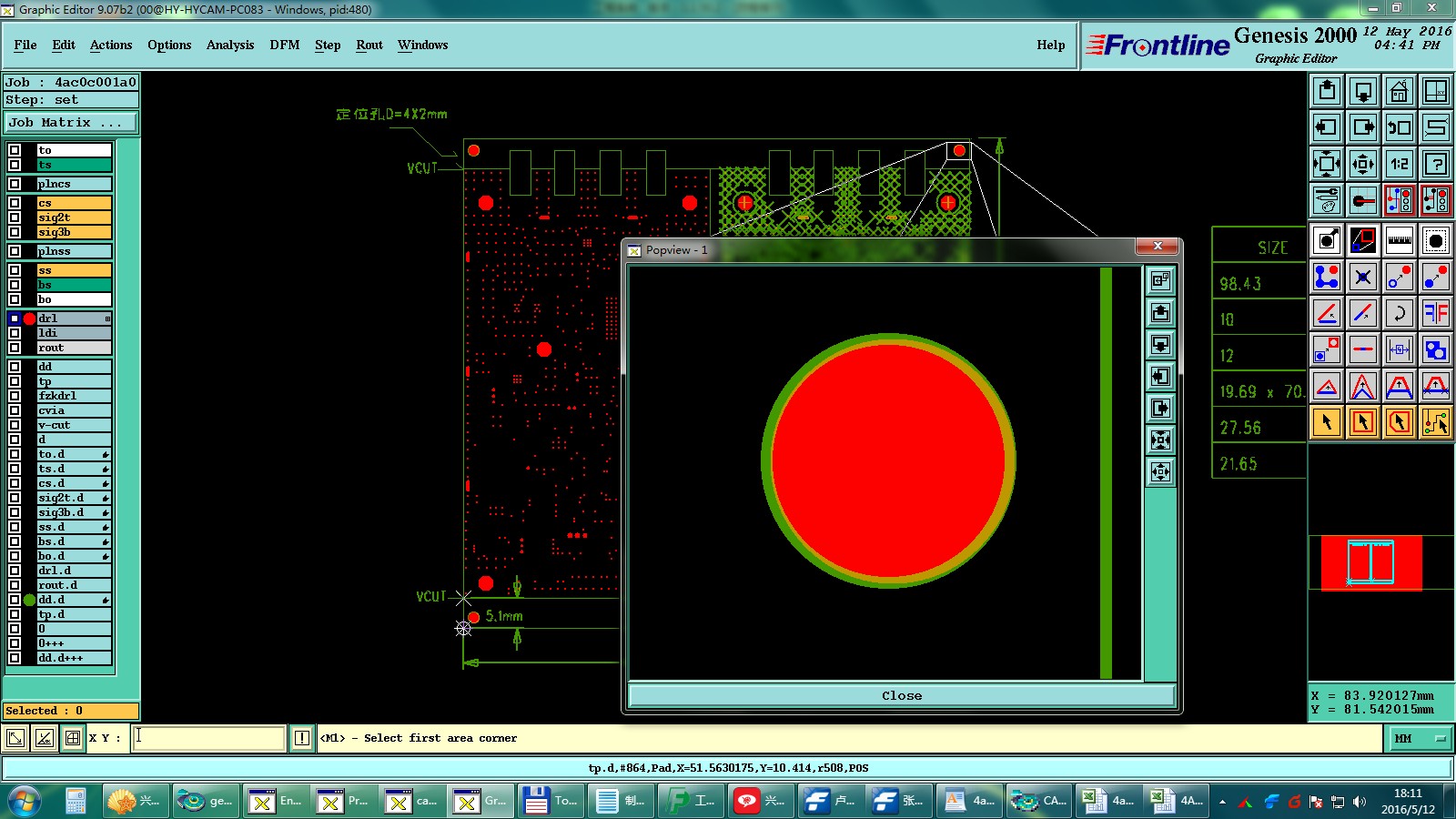Toggle the checkbox for layer 'plncs'
The image size is (1456, 819).
pos(15,184)
